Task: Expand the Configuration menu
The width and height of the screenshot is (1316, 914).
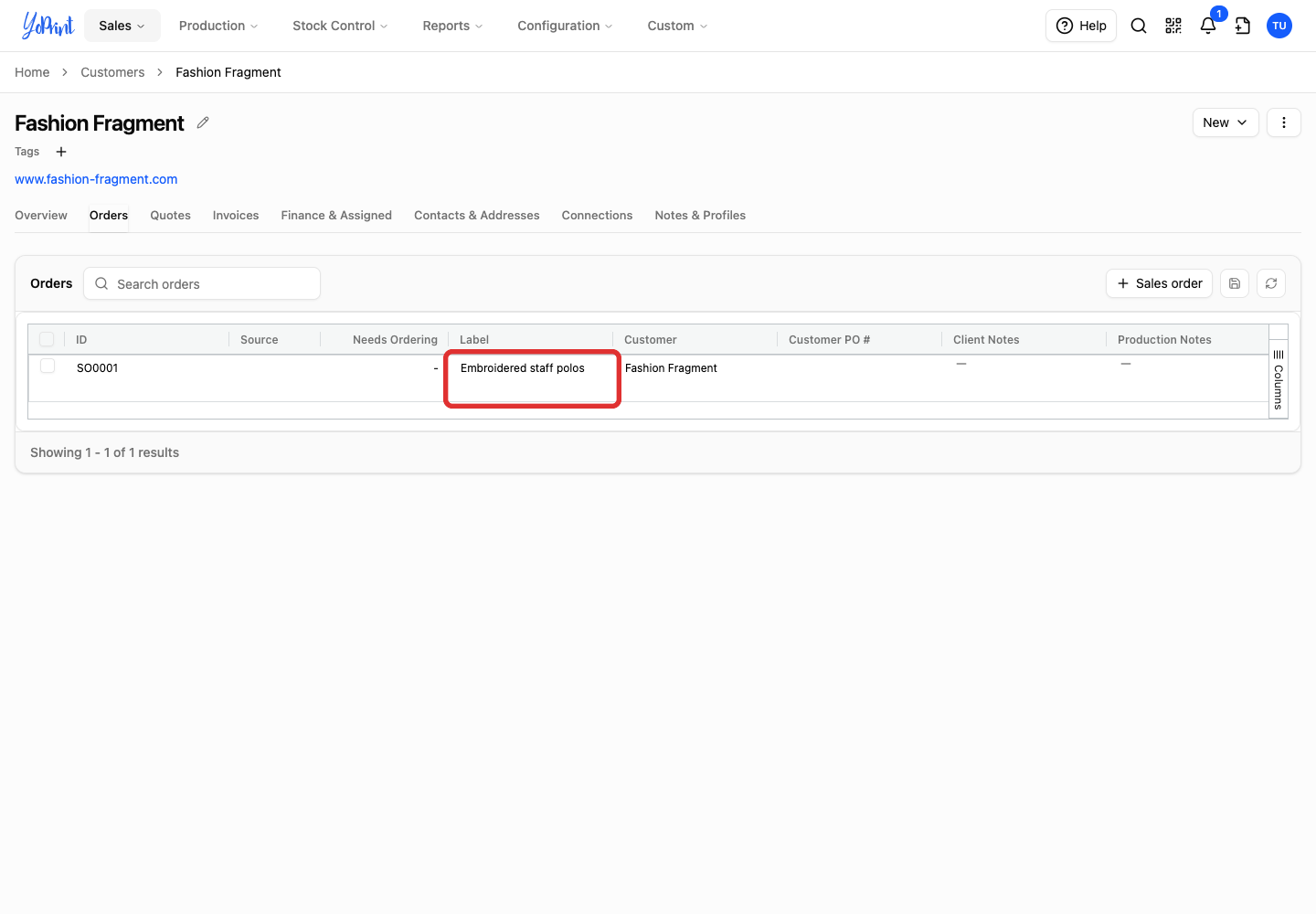Action: pos(565,26)
